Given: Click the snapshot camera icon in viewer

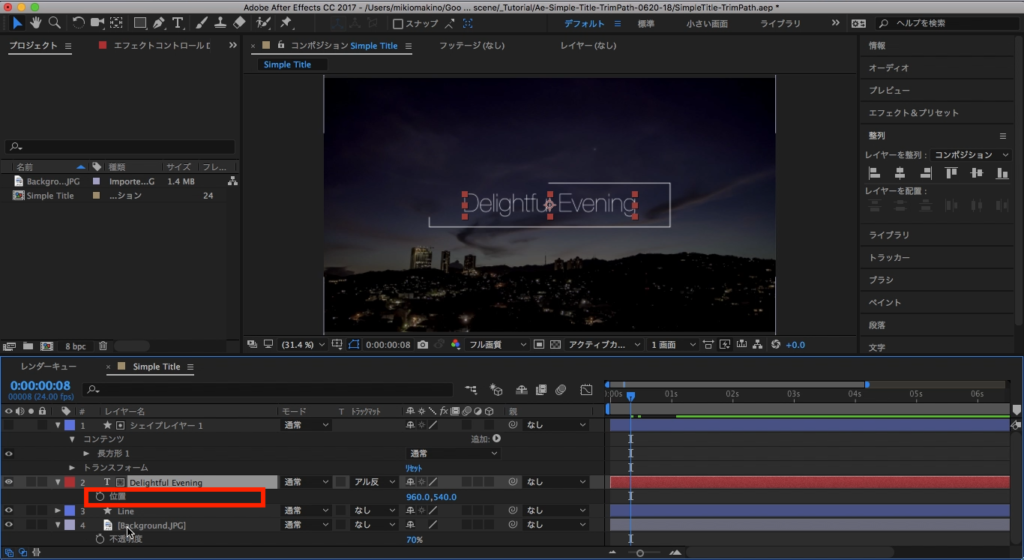Looking at the screenshot, I should point(423,344).
